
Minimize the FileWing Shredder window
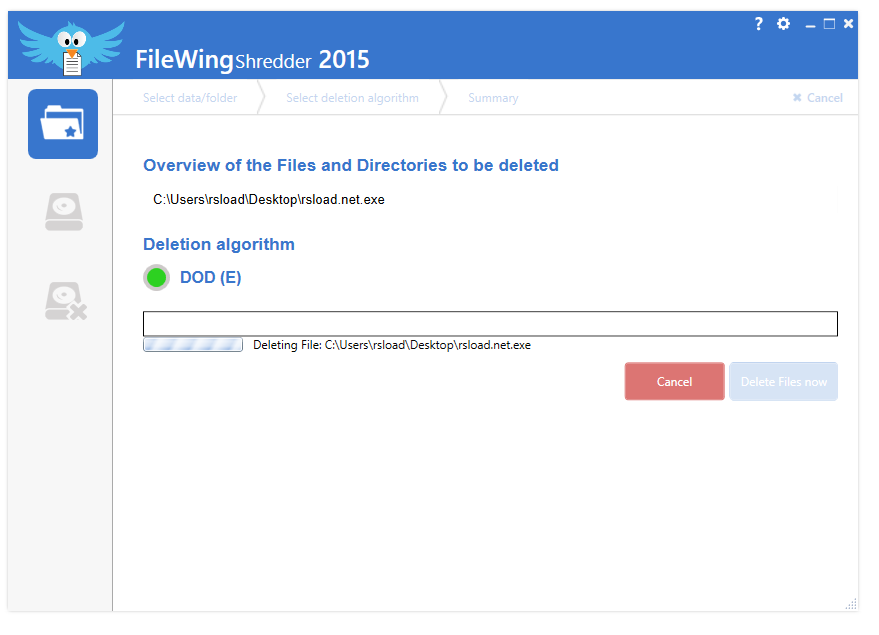point(810,25)
